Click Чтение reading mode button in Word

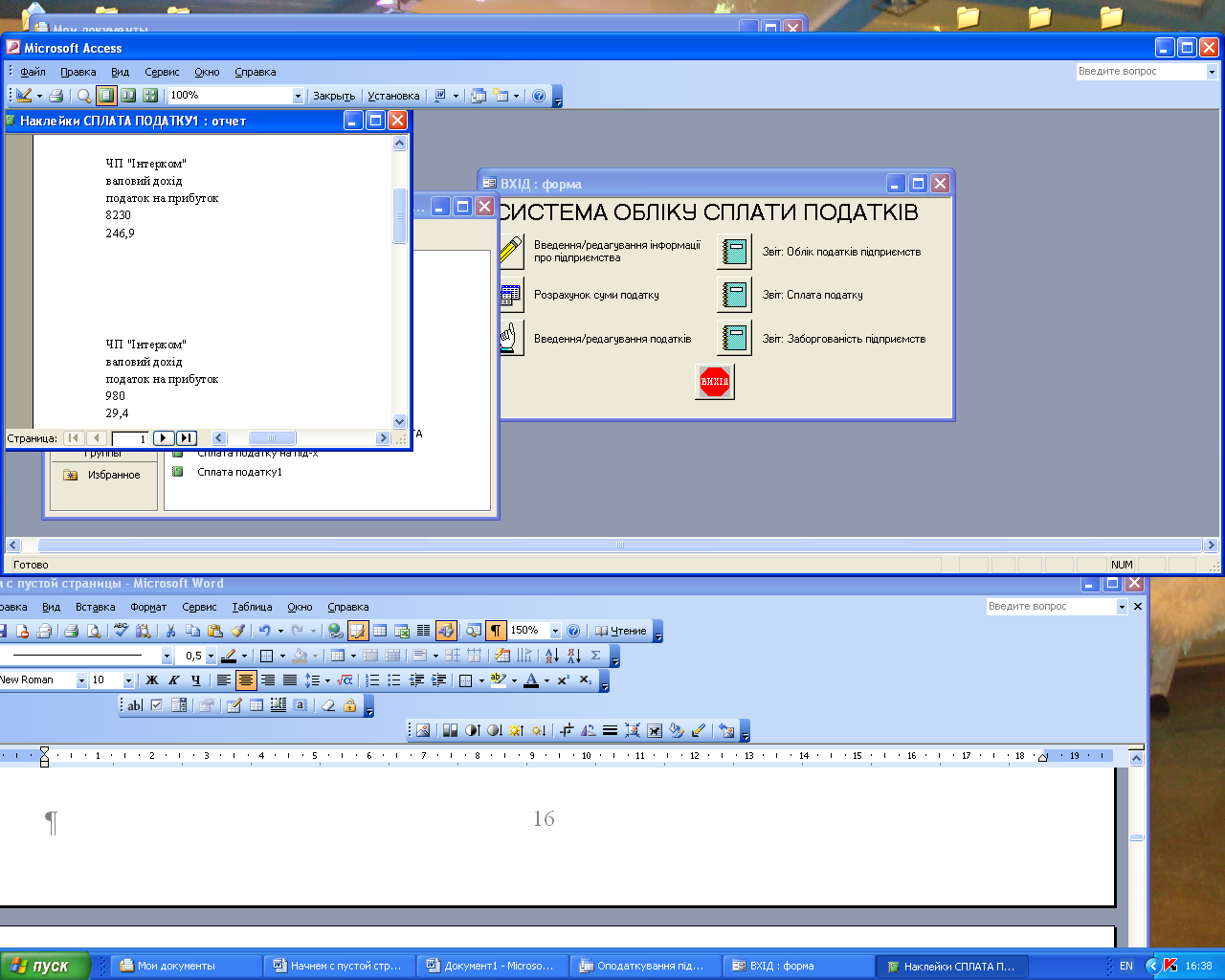619,631
